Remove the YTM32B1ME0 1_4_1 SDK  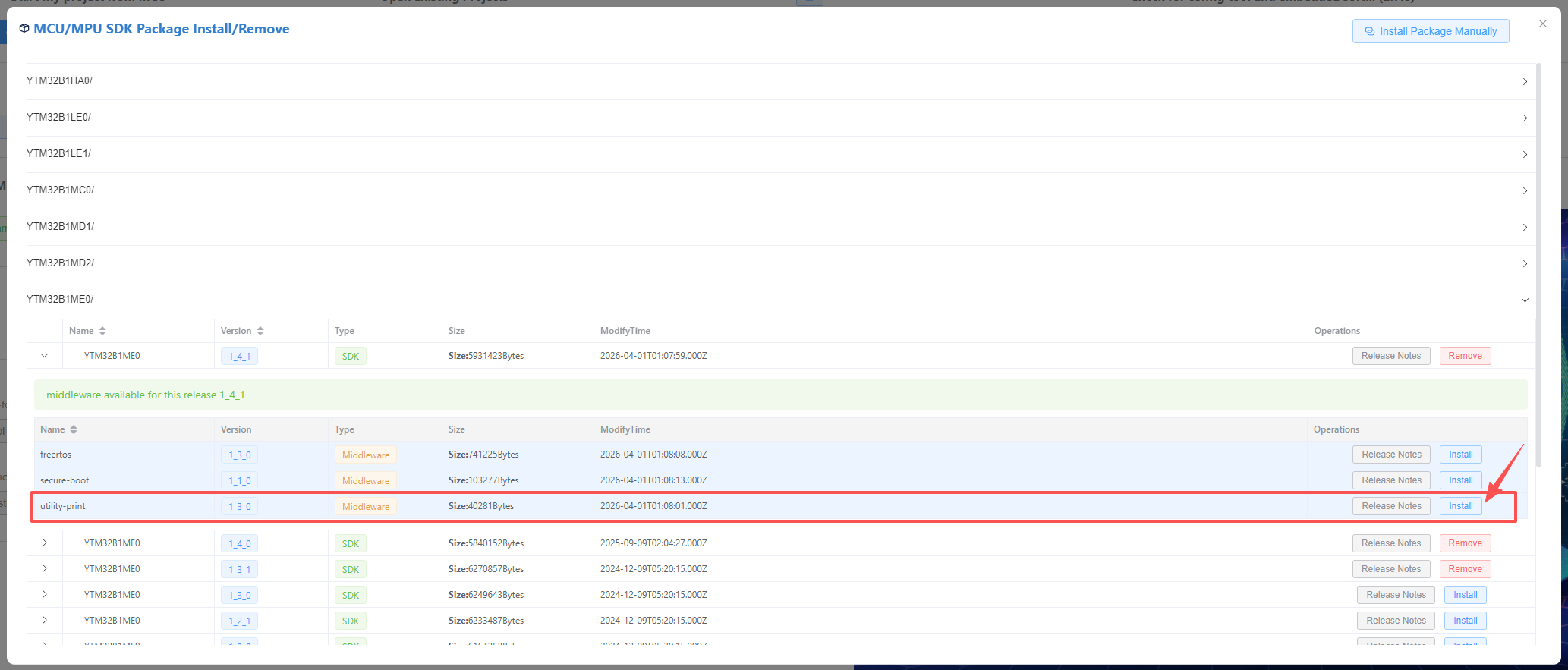pyautogui.click(x=1465, y=356)
